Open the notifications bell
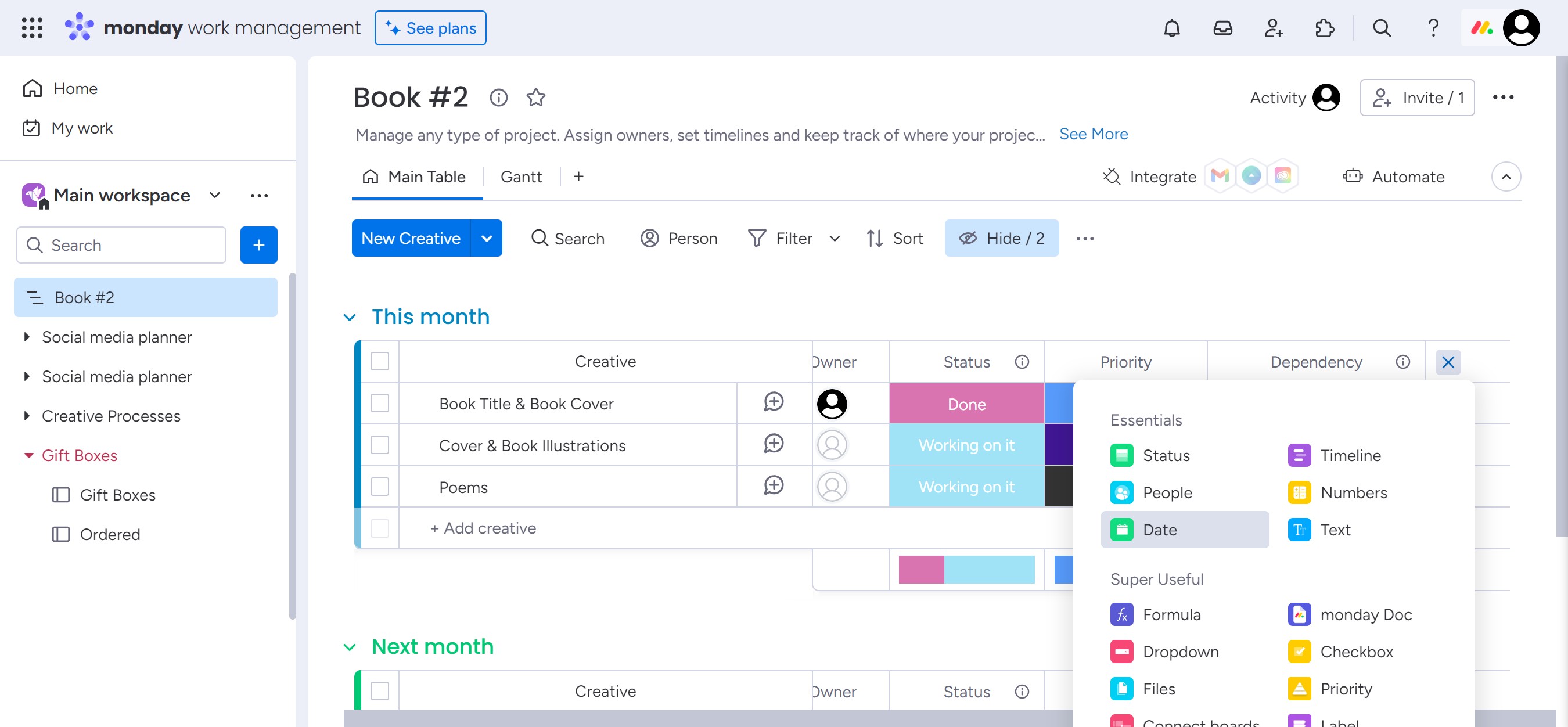 (x=1171, y=28)
